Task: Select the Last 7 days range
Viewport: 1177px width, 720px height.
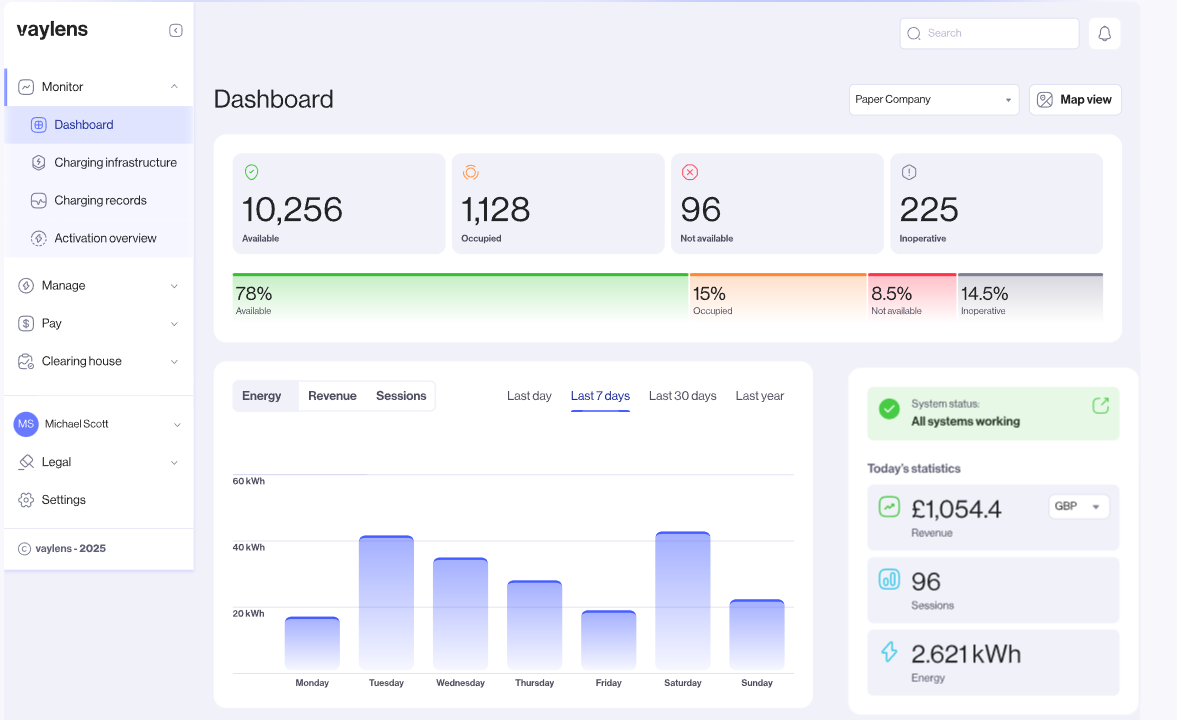Action: coord(600,396)
